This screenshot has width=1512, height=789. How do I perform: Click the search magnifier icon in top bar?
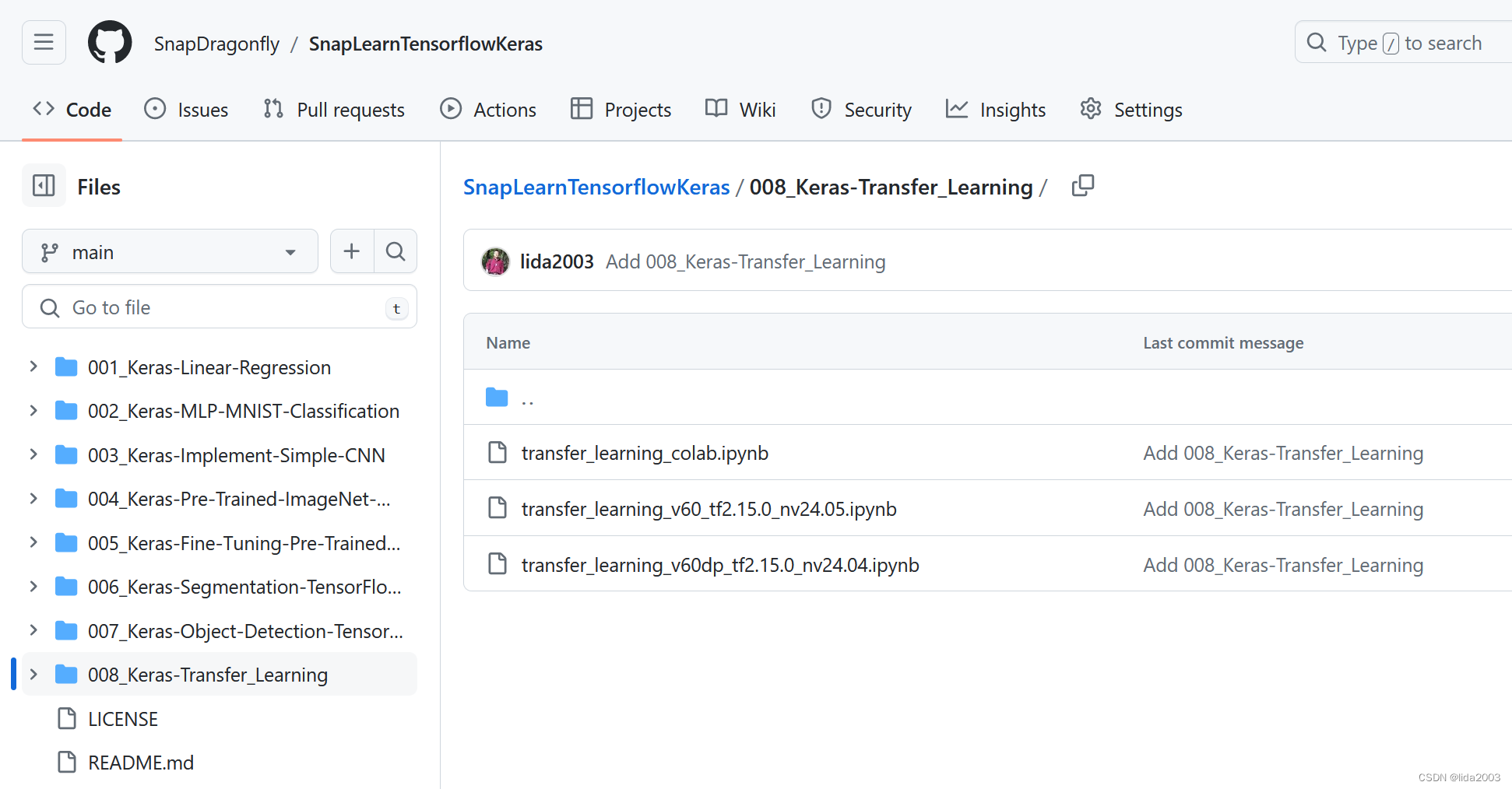(1317, 43)
